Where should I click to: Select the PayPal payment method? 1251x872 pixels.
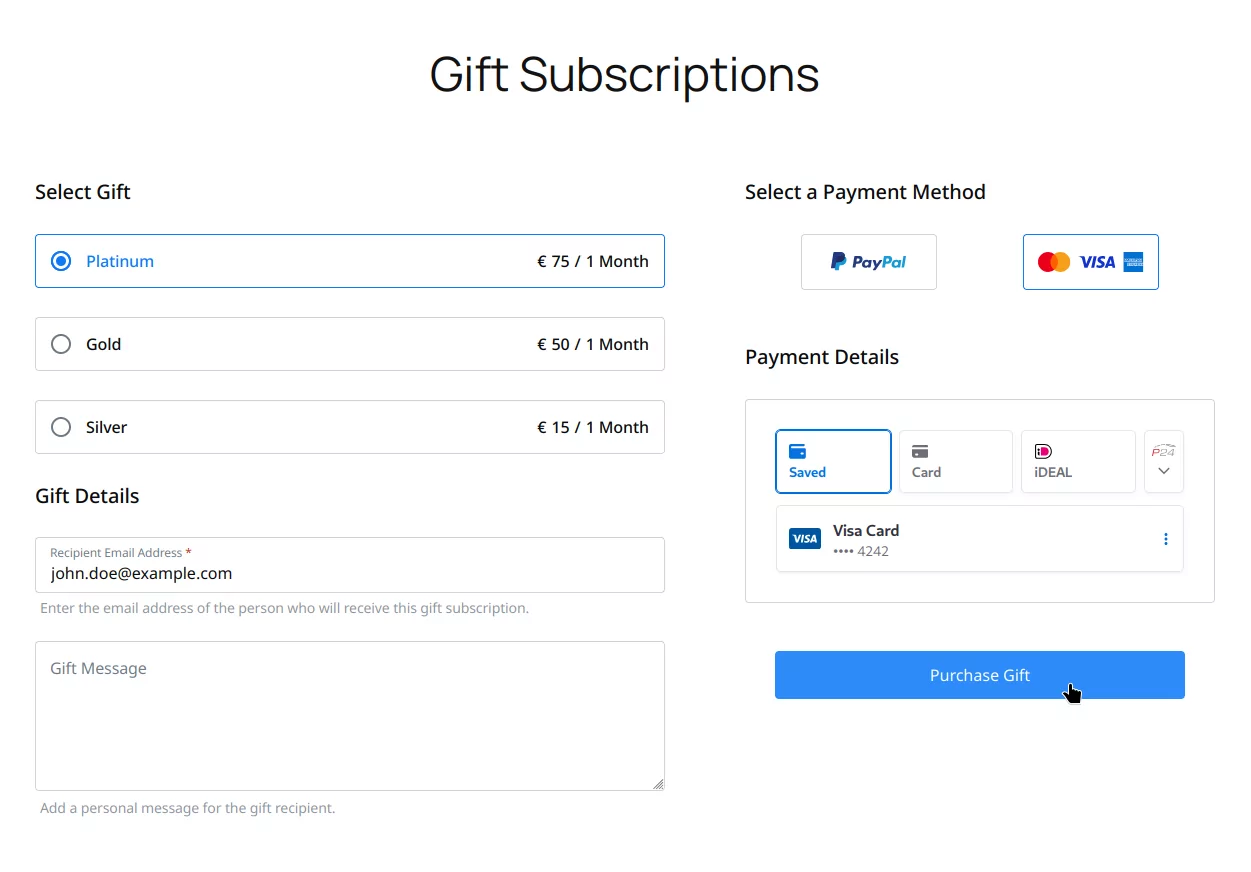pos(868,262)
